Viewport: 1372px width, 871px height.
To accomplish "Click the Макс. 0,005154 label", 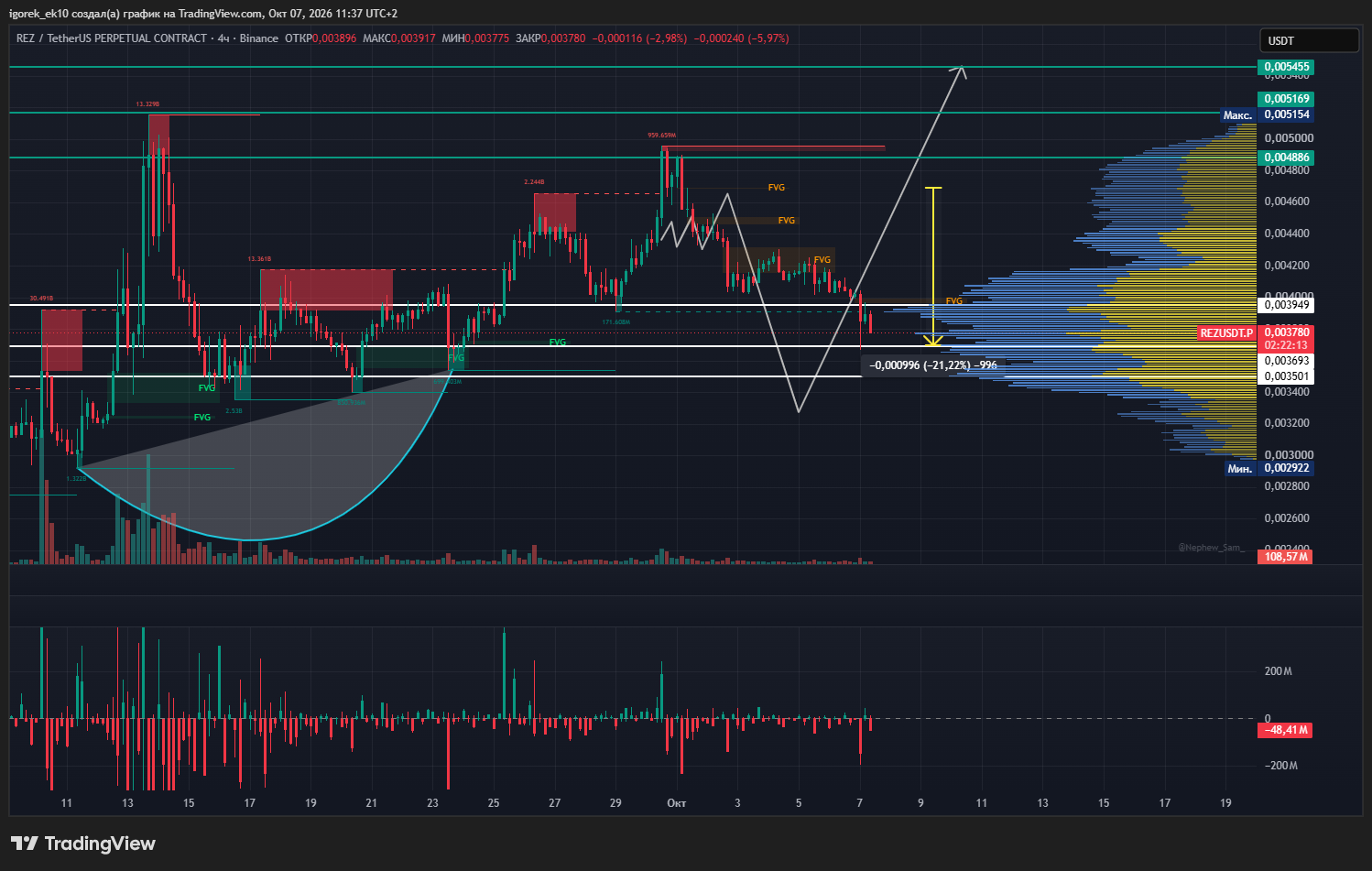I will point(1268,114).
